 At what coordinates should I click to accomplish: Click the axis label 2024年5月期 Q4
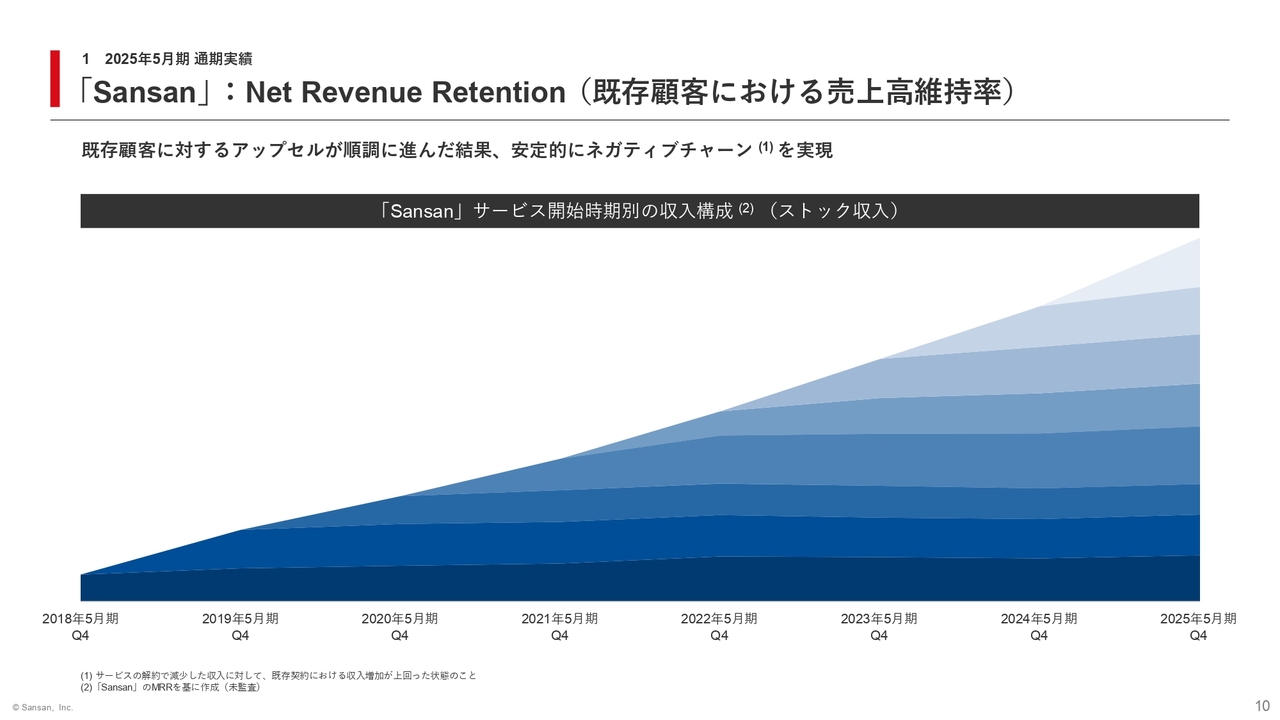coord(1039,627)
